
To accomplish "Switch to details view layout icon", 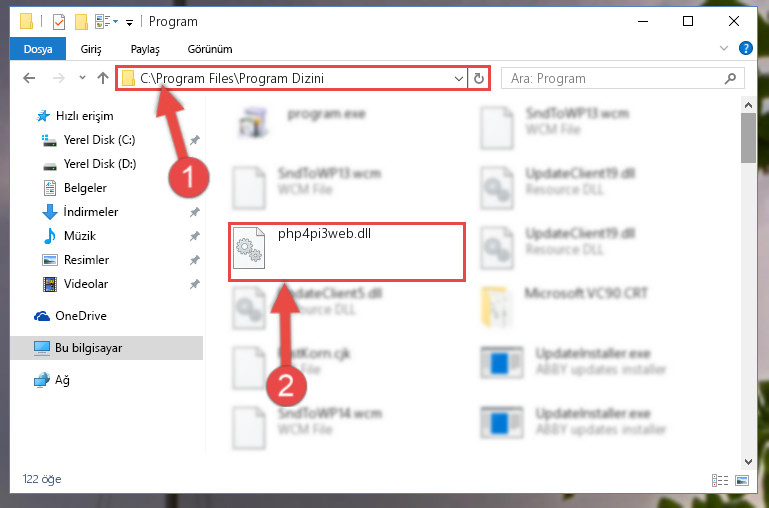I will pyautogui.click(x=719, y=480).
